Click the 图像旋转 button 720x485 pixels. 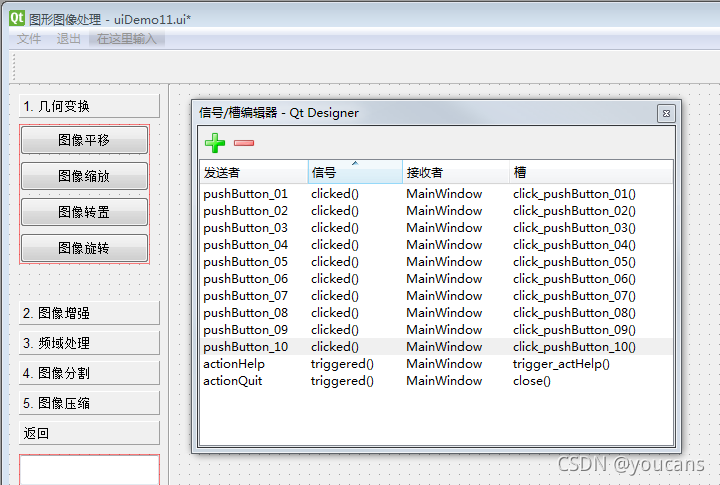coord(84,248)
